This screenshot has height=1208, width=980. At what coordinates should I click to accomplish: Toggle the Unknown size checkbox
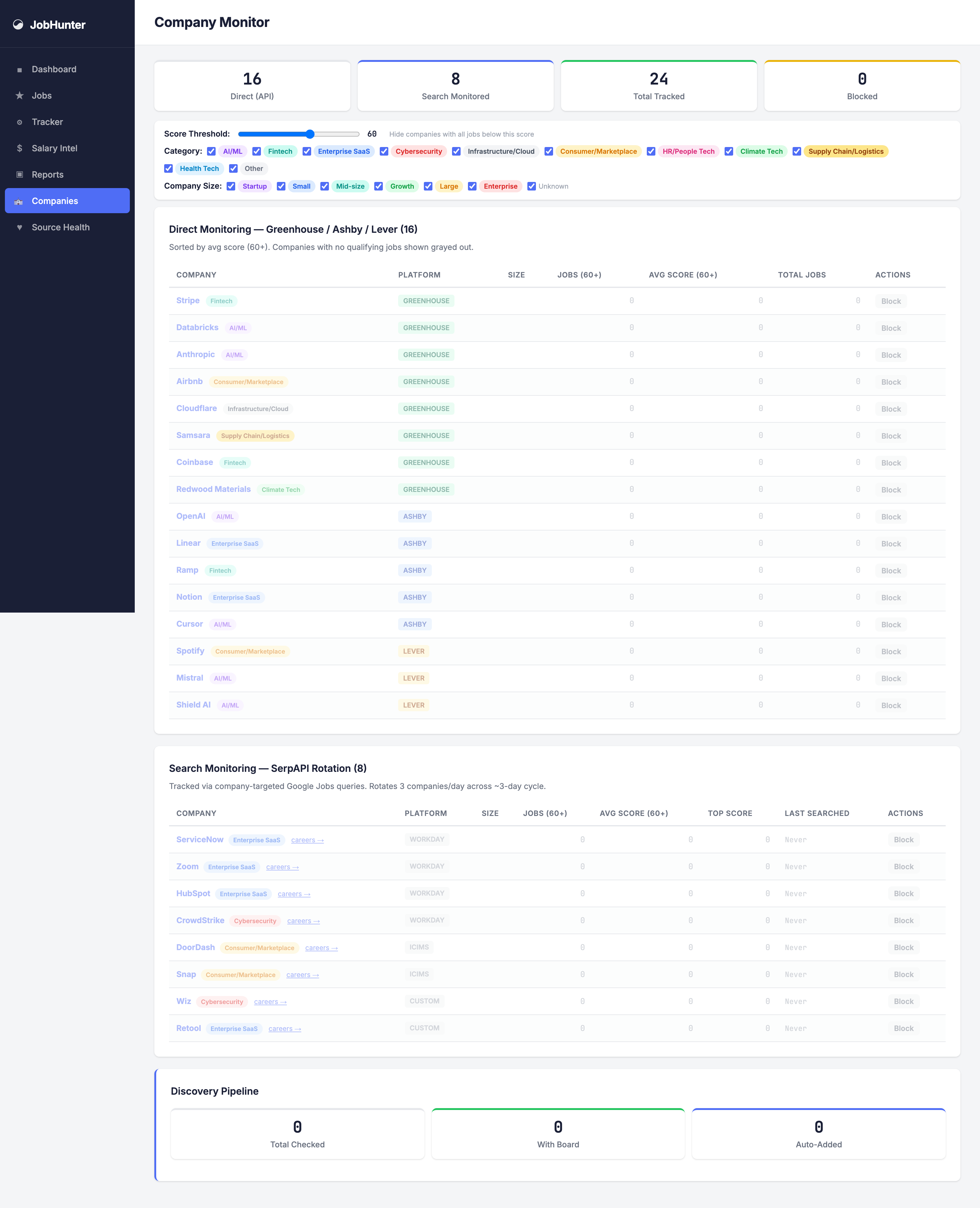pyautogui.click(x=531, y=186)
